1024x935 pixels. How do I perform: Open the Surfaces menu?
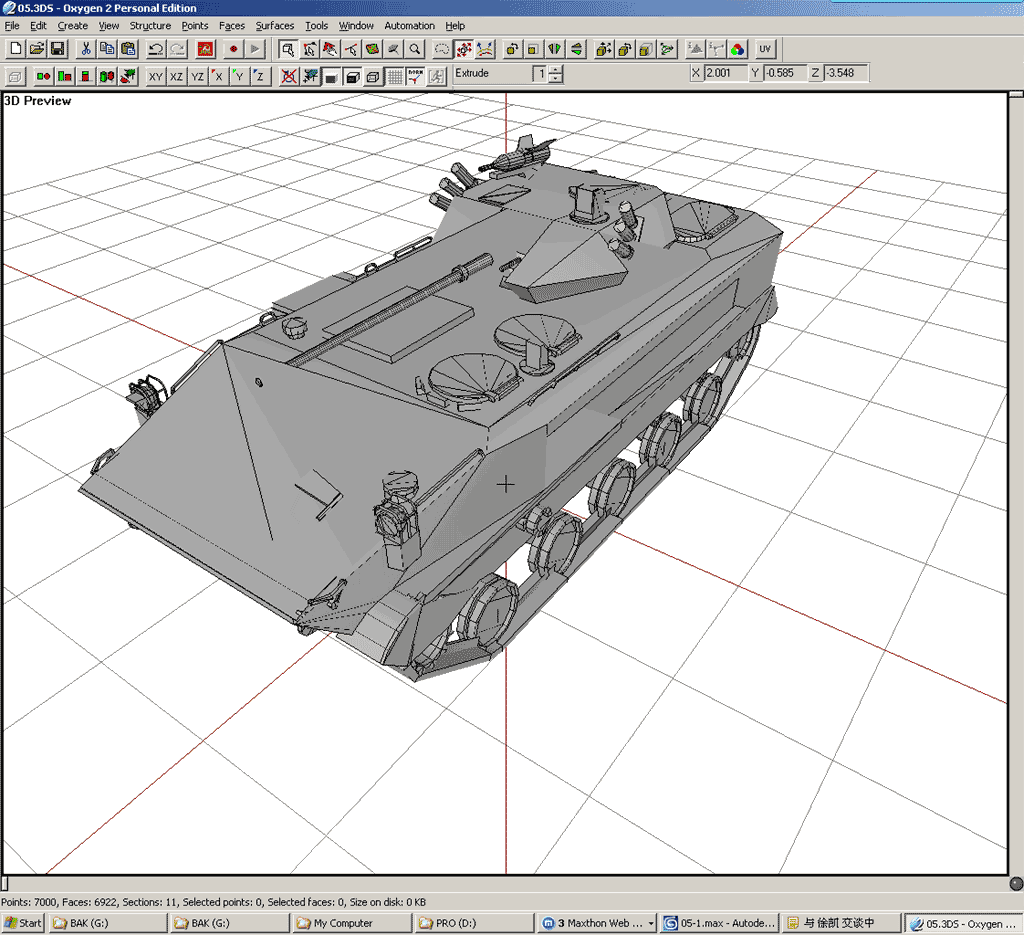274,26
